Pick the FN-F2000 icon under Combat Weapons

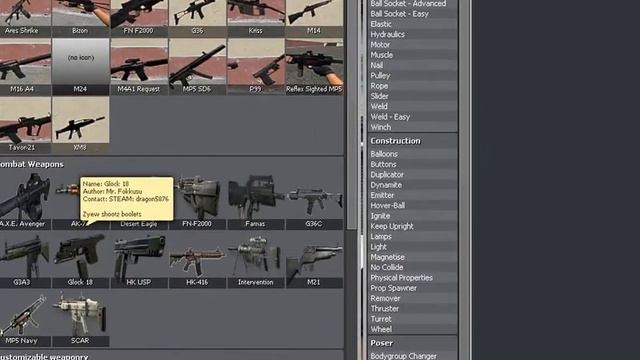click(197, 202)
